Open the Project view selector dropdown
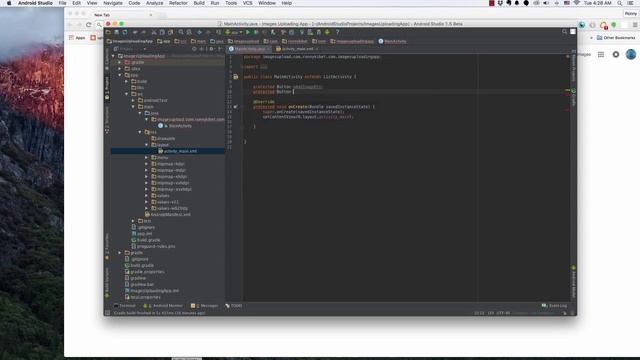 [x=130, y=49]
